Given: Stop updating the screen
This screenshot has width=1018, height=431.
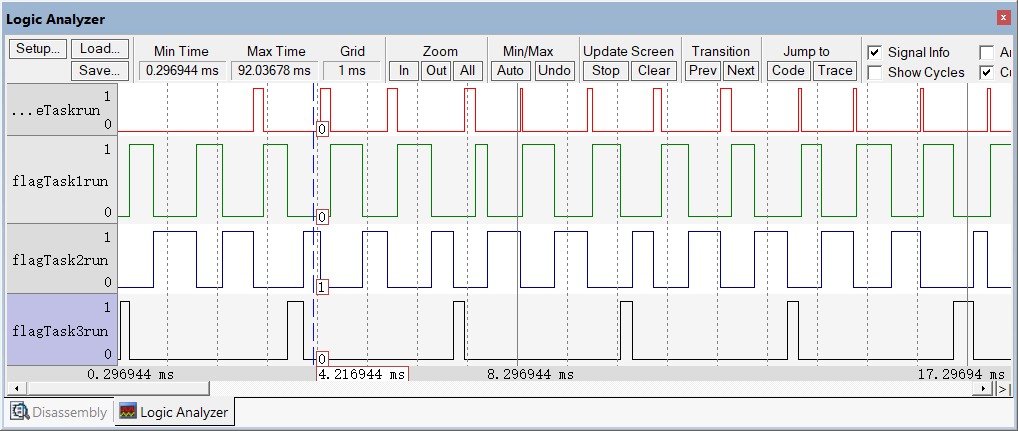Looking at the screenshot, I should [x=606, y=71].
